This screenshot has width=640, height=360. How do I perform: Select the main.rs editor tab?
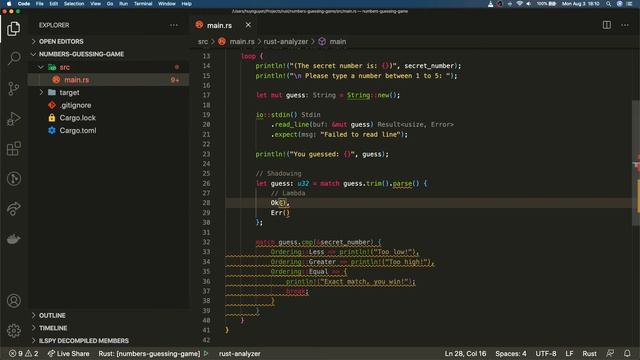tap(219, 25)
